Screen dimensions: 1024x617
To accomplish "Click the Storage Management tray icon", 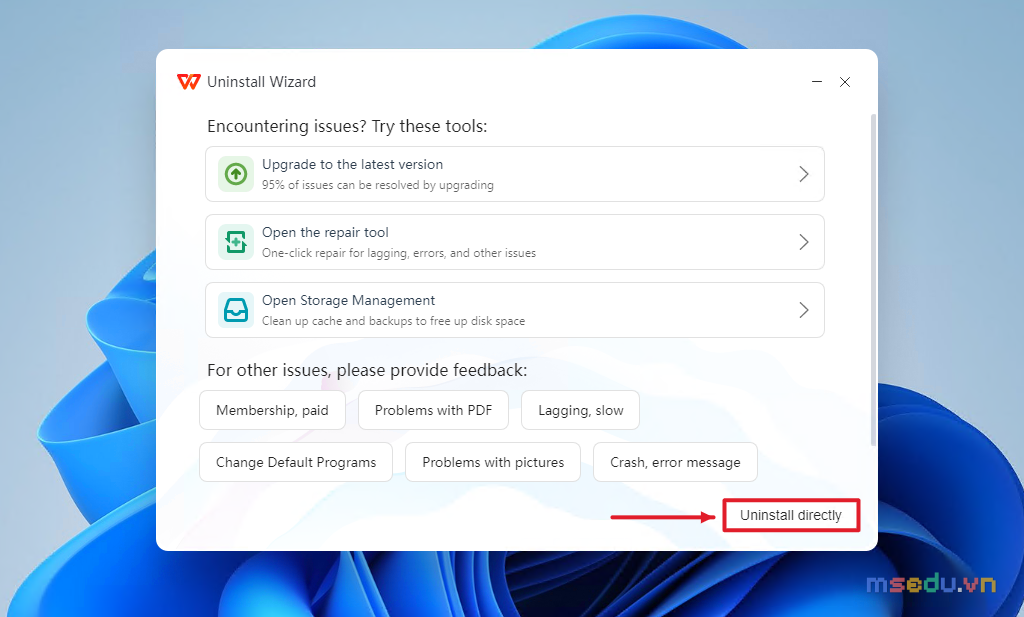I will (236, 309).
